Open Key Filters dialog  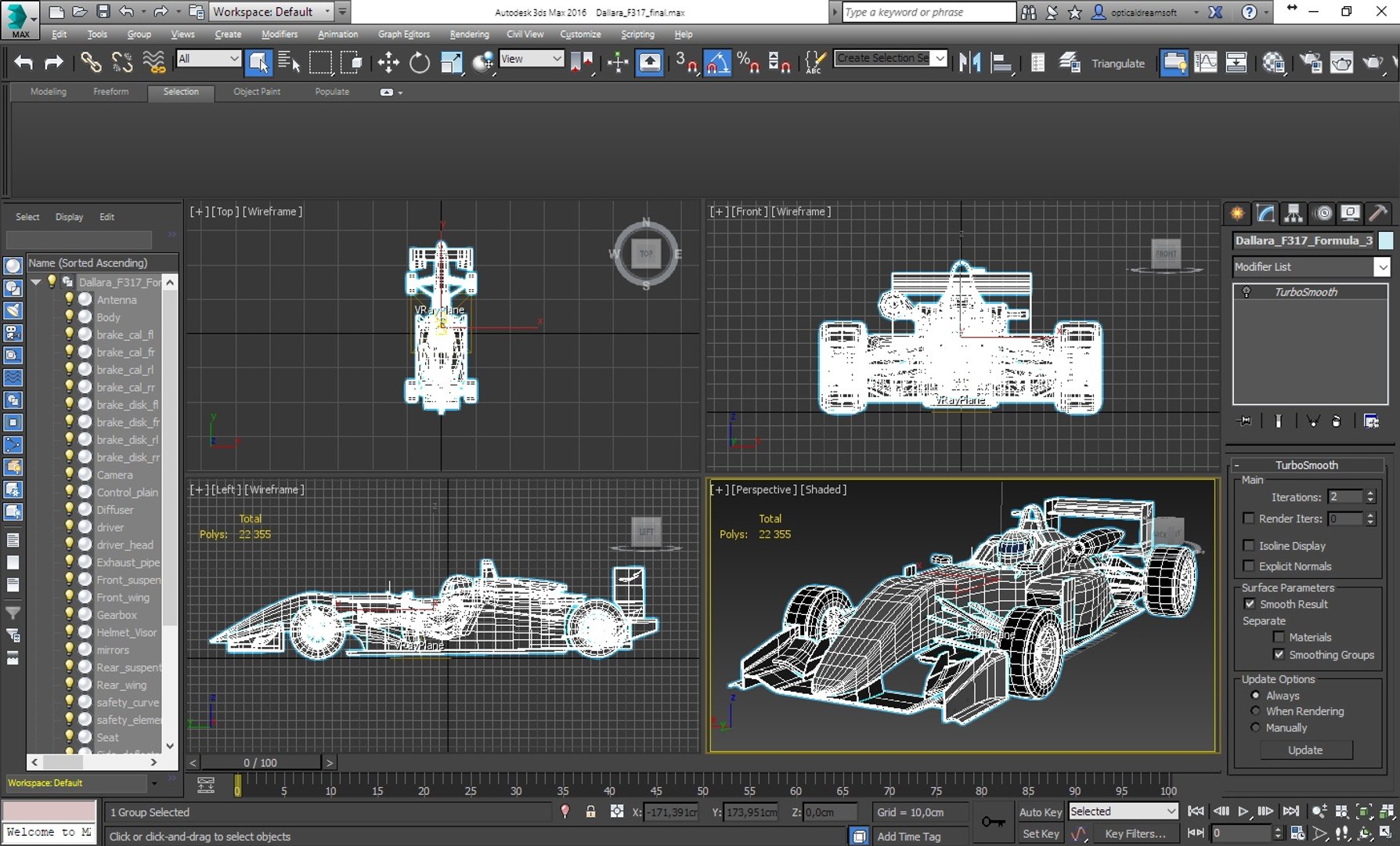[x=1135, y=834]
